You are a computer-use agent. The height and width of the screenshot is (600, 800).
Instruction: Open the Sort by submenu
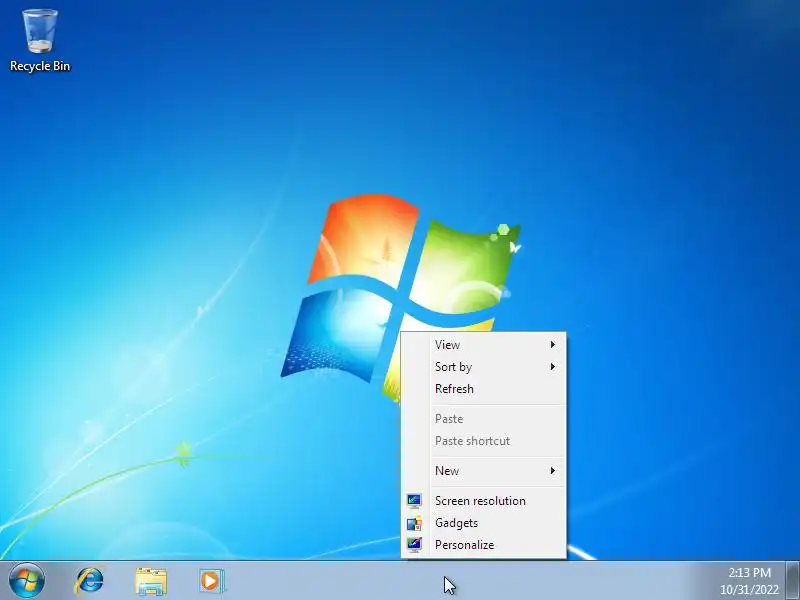click(484, 367)
